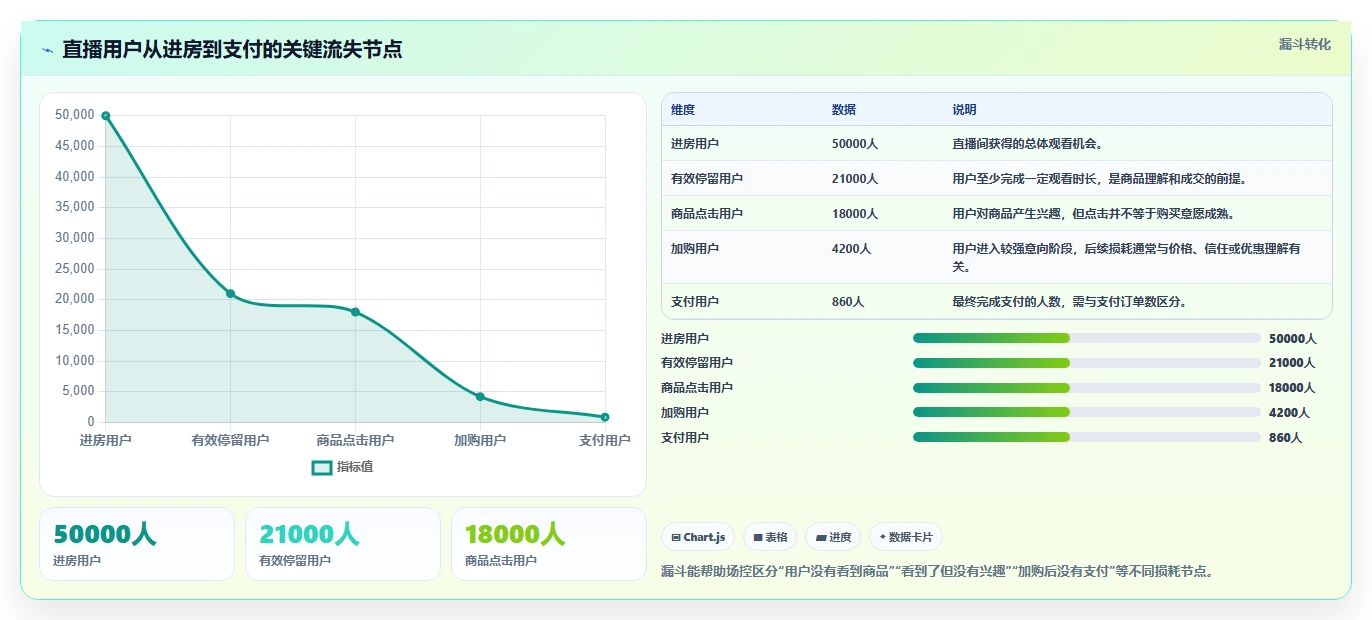Image resolution: width=1372 pixels, height=620 pixels.
Task: Click the description 直播间获得的总体观看机会
Action: point(1027,144)
